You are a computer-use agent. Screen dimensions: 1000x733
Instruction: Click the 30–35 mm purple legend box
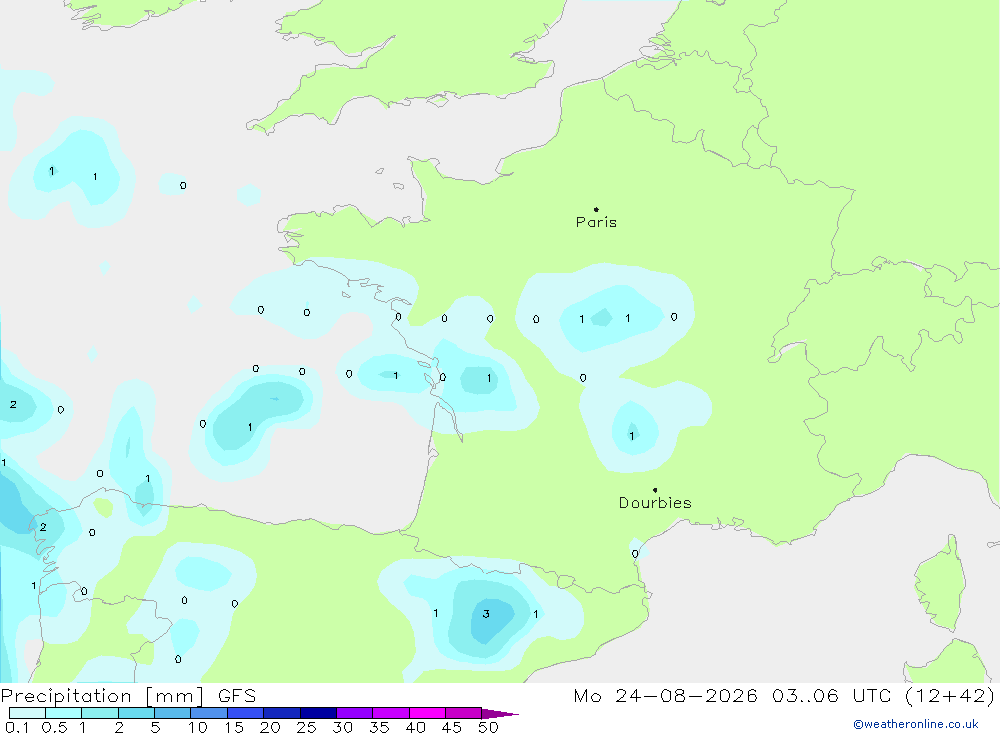tap(354, 713)
